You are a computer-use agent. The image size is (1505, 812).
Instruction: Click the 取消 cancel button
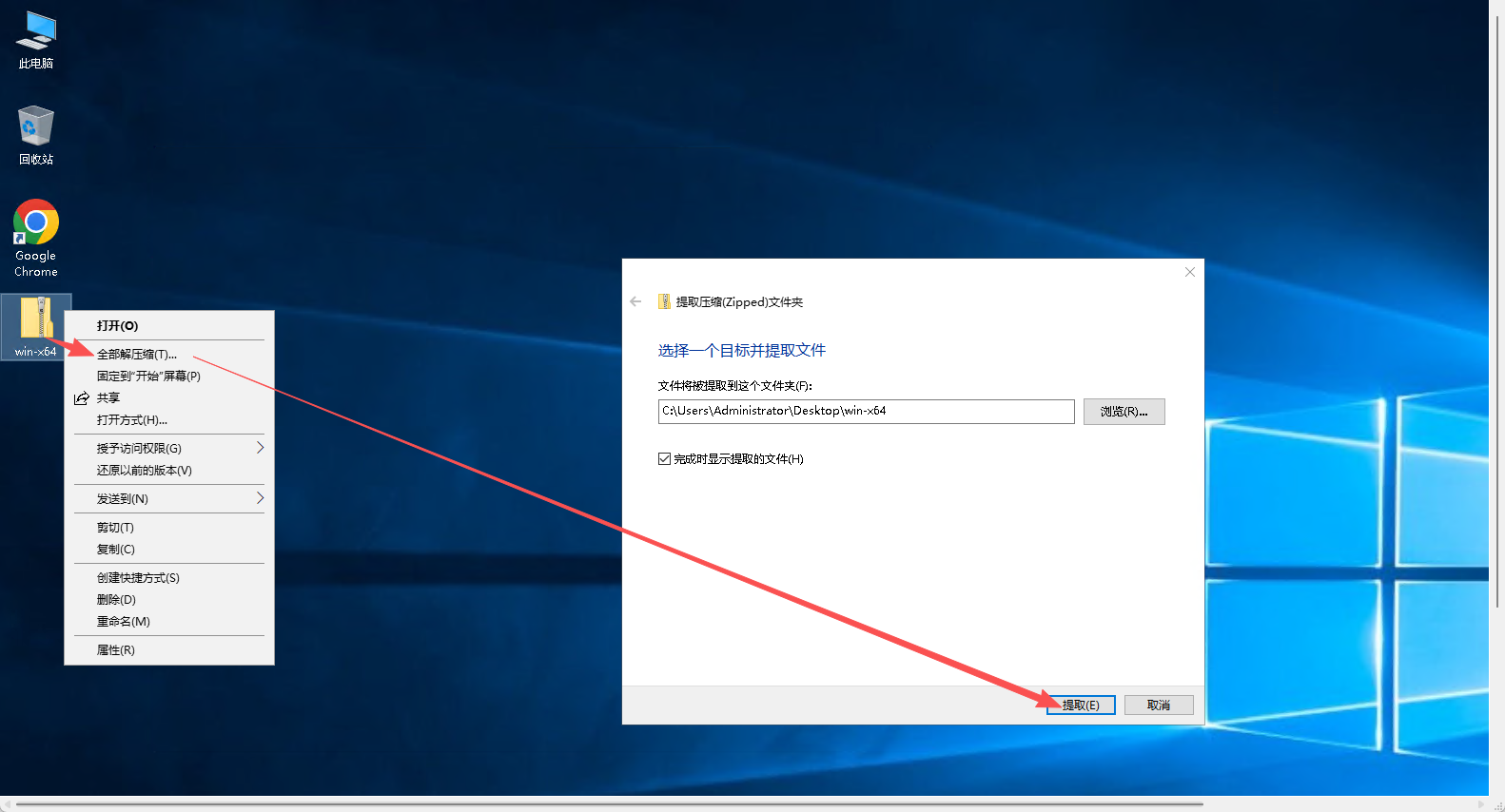point(1158,705)
